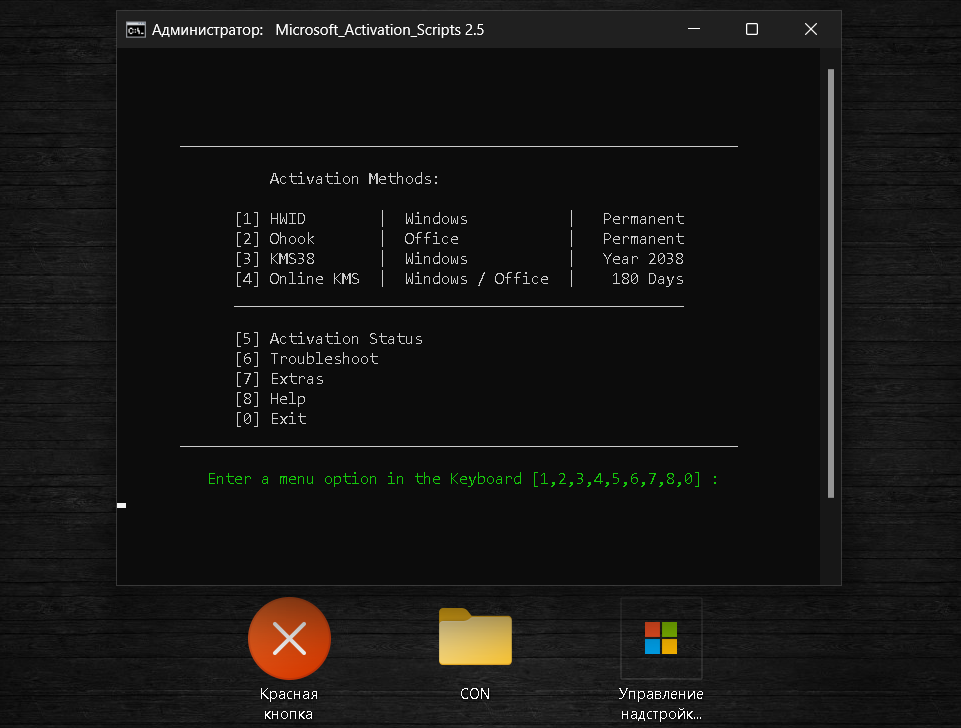Click the blinking console cursor
This screenshot has height=728, width=961.
coord(121,506)
